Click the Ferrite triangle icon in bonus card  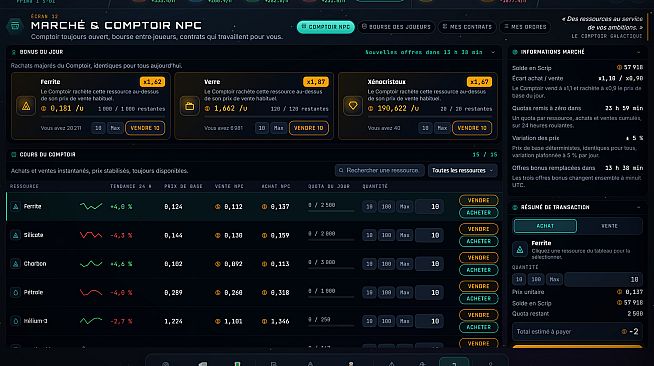coord(26,106)
